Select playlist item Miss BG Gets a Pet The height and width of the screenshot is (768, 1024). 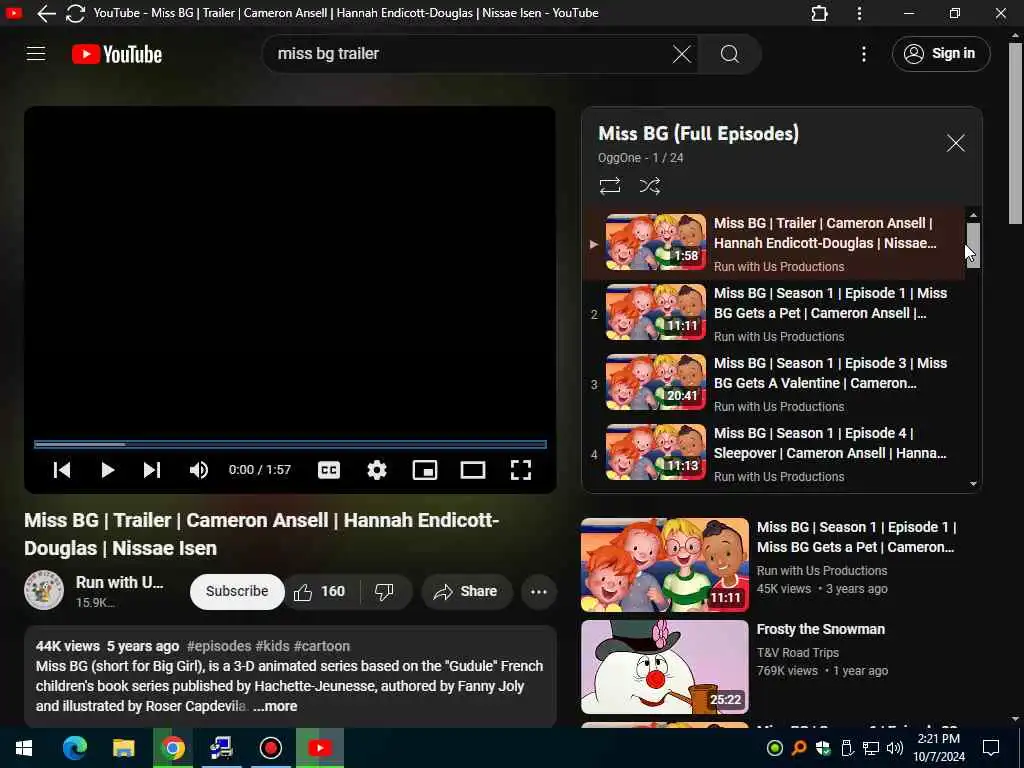click(773, 314)
